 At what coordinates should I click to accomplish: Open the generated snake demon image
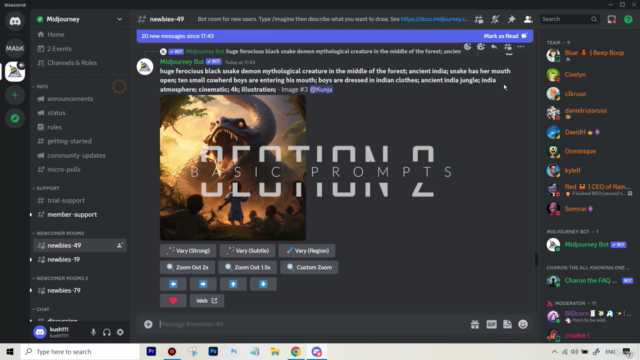click(233, 168)
